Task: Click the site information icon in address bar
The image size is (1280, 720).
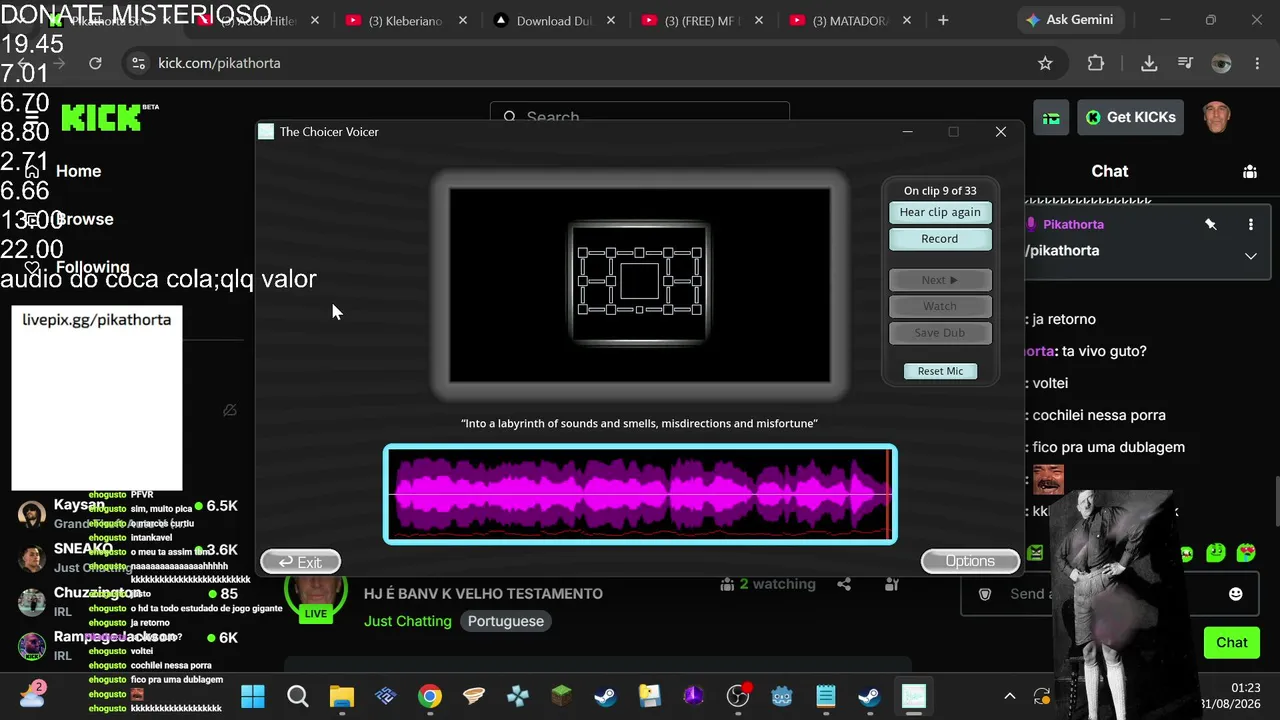Action: [138, 63]
